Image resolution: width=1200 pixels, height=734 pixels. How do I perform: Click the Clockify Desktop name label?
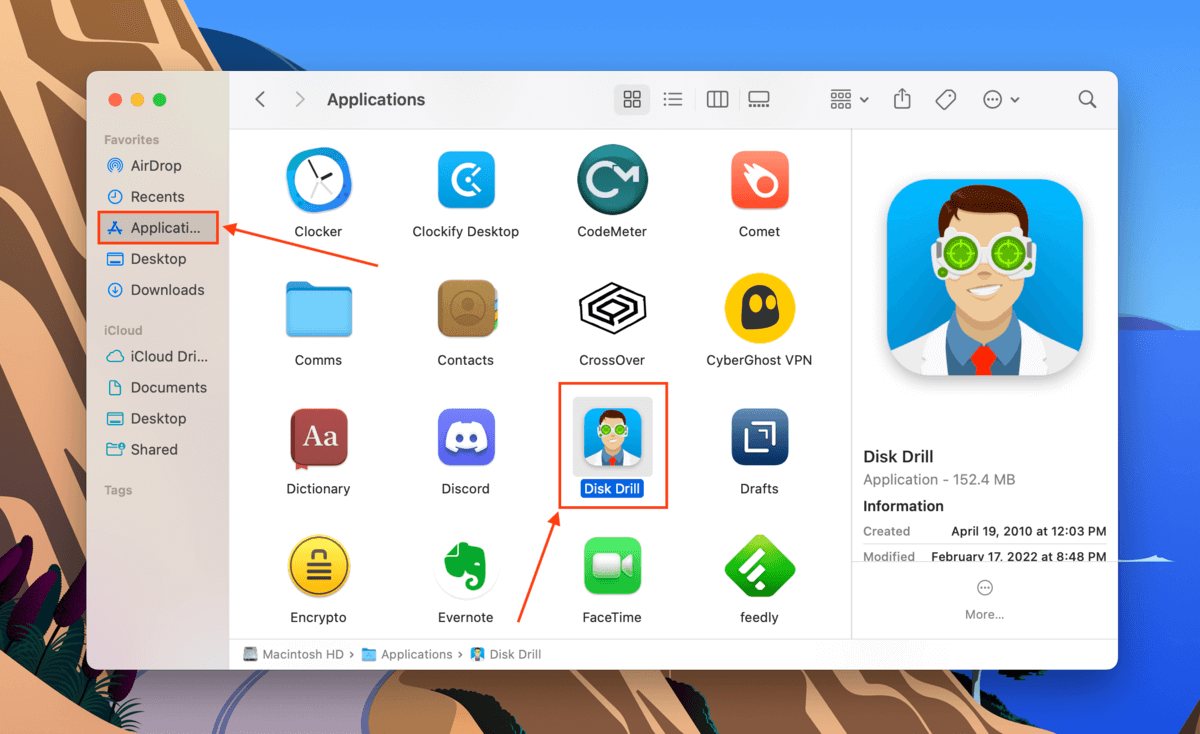tap(465, 231)
